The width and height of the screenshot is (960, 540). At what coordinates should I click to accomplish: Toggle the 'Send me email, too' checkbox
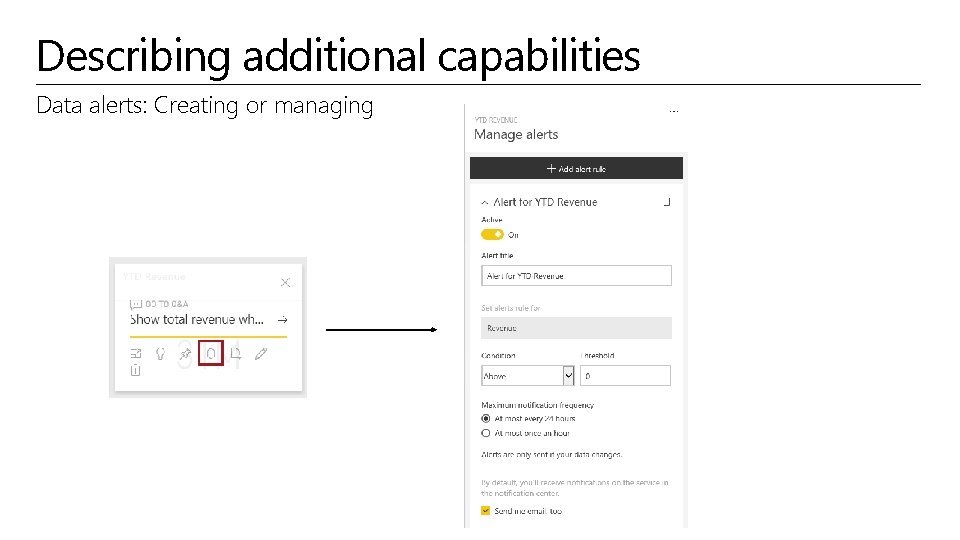point(486,511)
